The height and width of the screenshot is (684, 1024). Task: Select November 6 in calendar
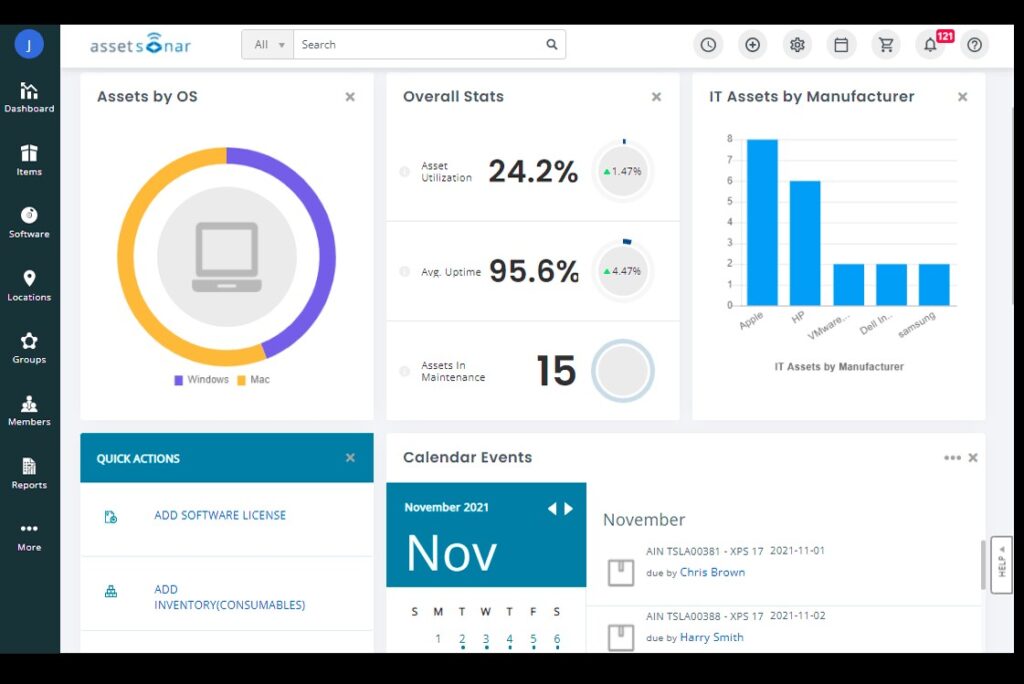pos(557,639)
